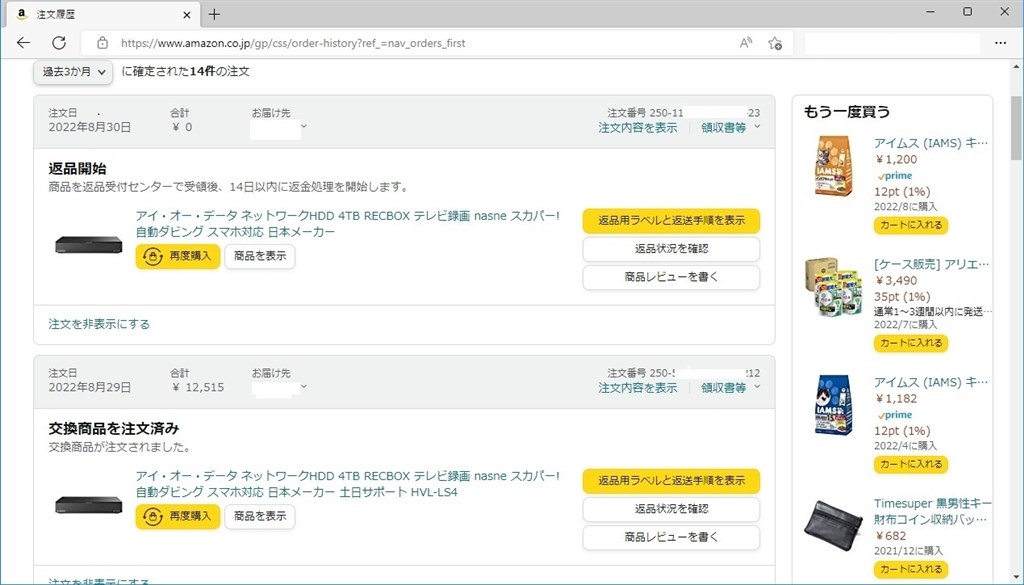
Task: Open アイムス ¥1,182 product link
Action: [931, 382]
